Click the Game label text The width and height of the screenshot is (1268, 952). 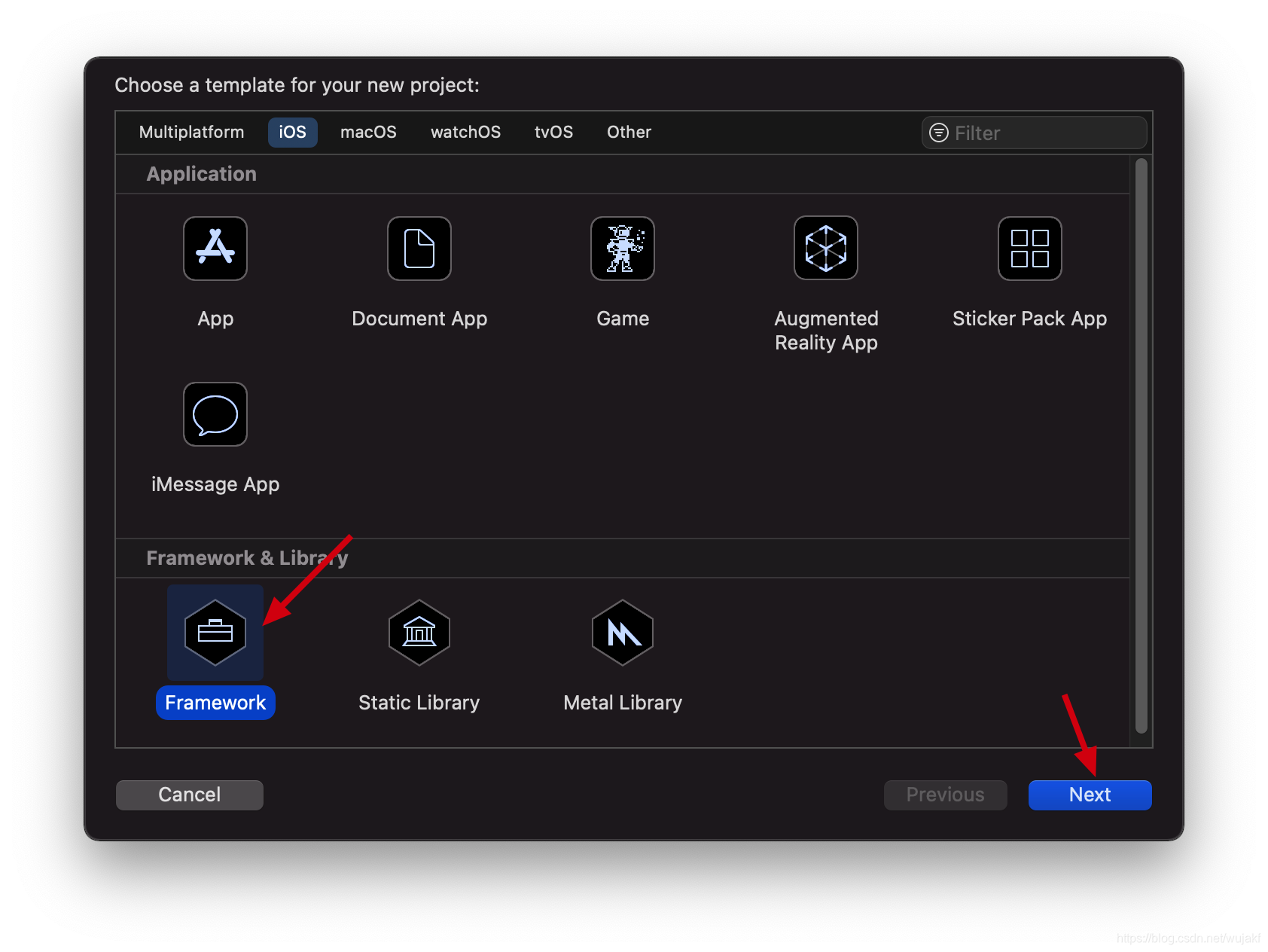tap(623, 319)
